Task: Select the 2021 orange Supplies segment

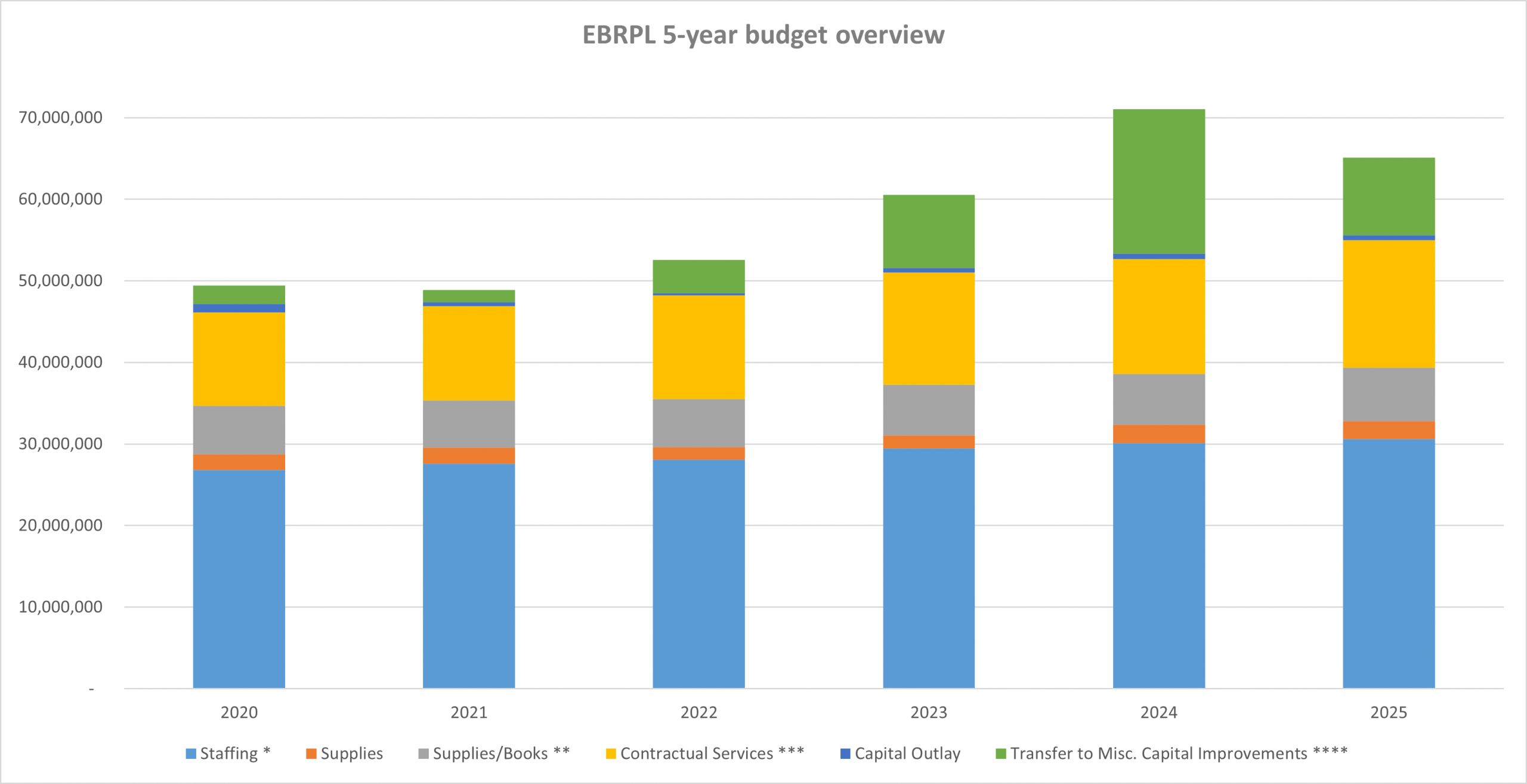Action: click(x=469, y=455)
